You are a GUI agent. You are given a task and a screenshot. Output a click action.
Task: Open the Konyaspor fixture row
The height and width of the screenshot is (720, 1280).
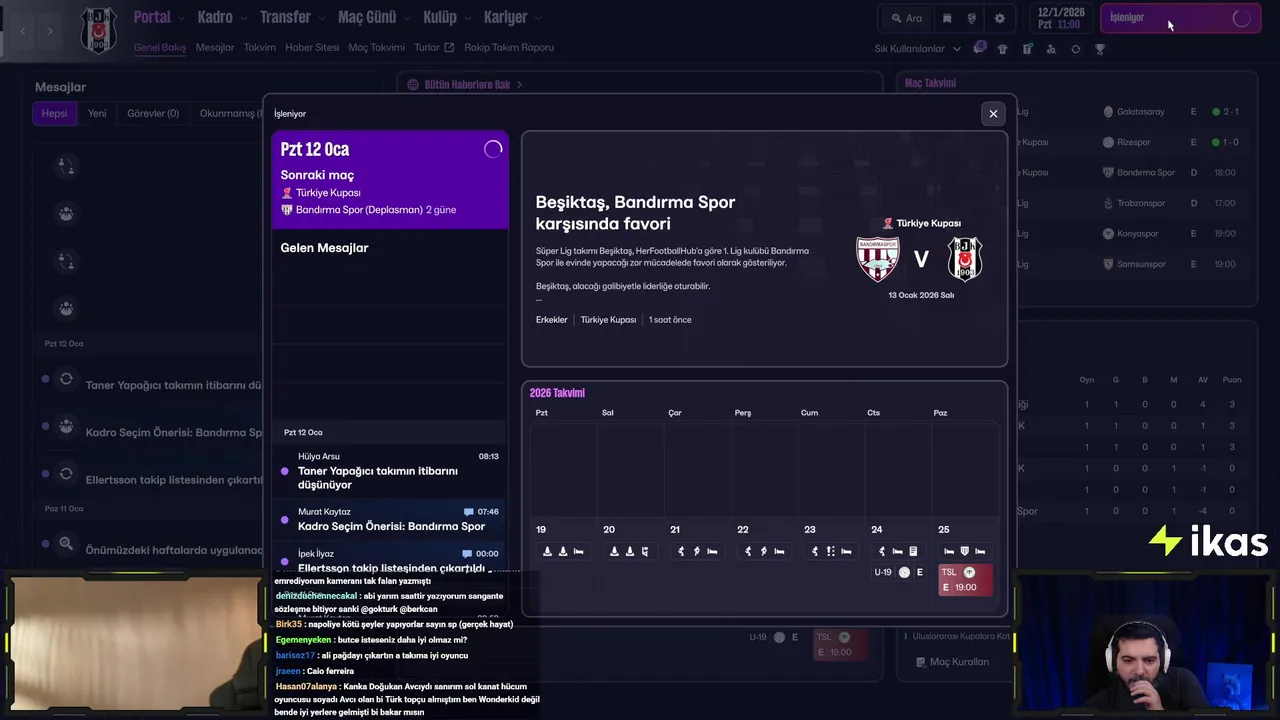1130,233
